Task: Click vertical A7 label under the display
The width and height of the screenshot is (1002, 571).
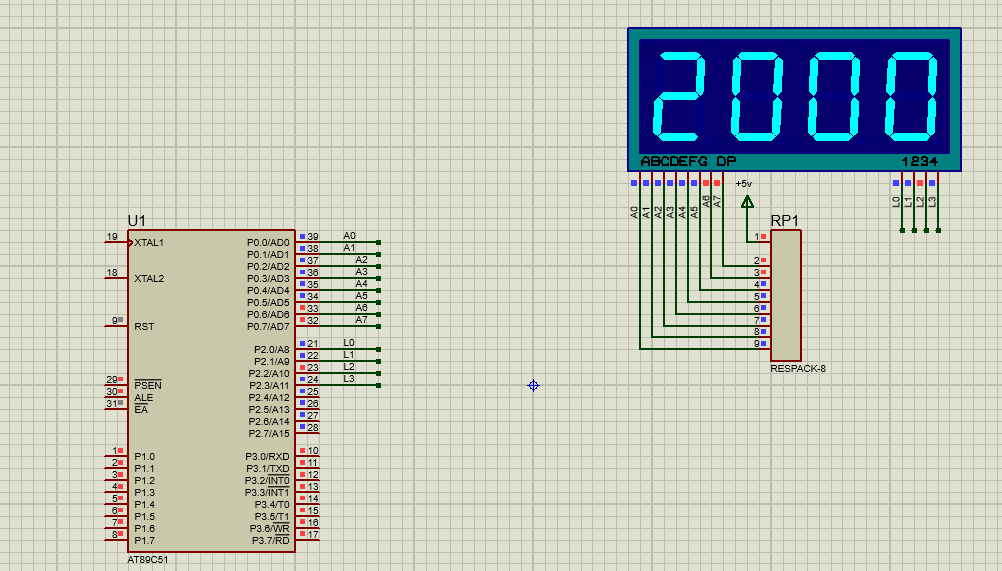Action: coord(718,201)
